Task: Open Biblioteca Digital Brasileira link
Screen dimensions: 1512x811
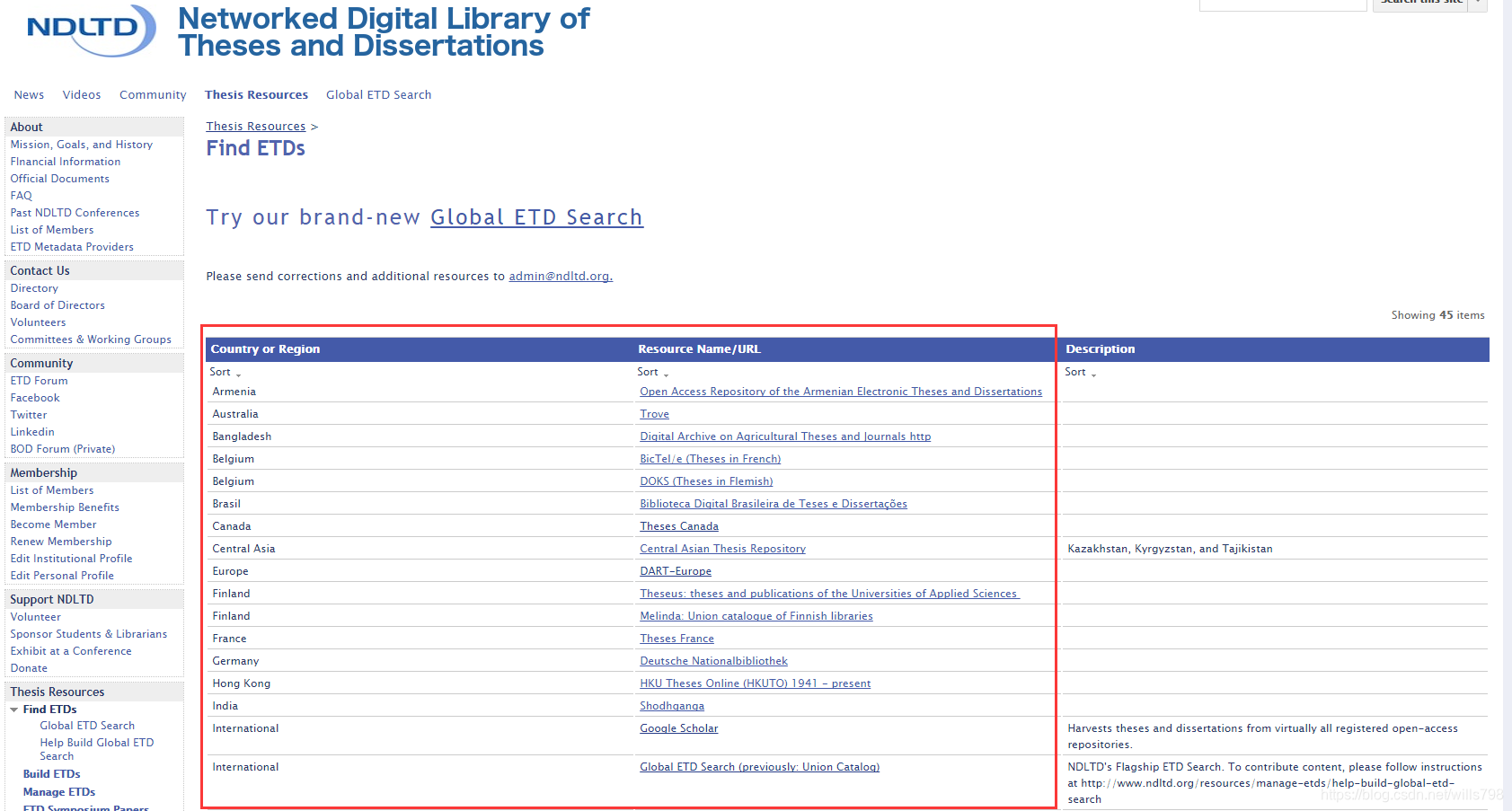Action: [774, 504]
